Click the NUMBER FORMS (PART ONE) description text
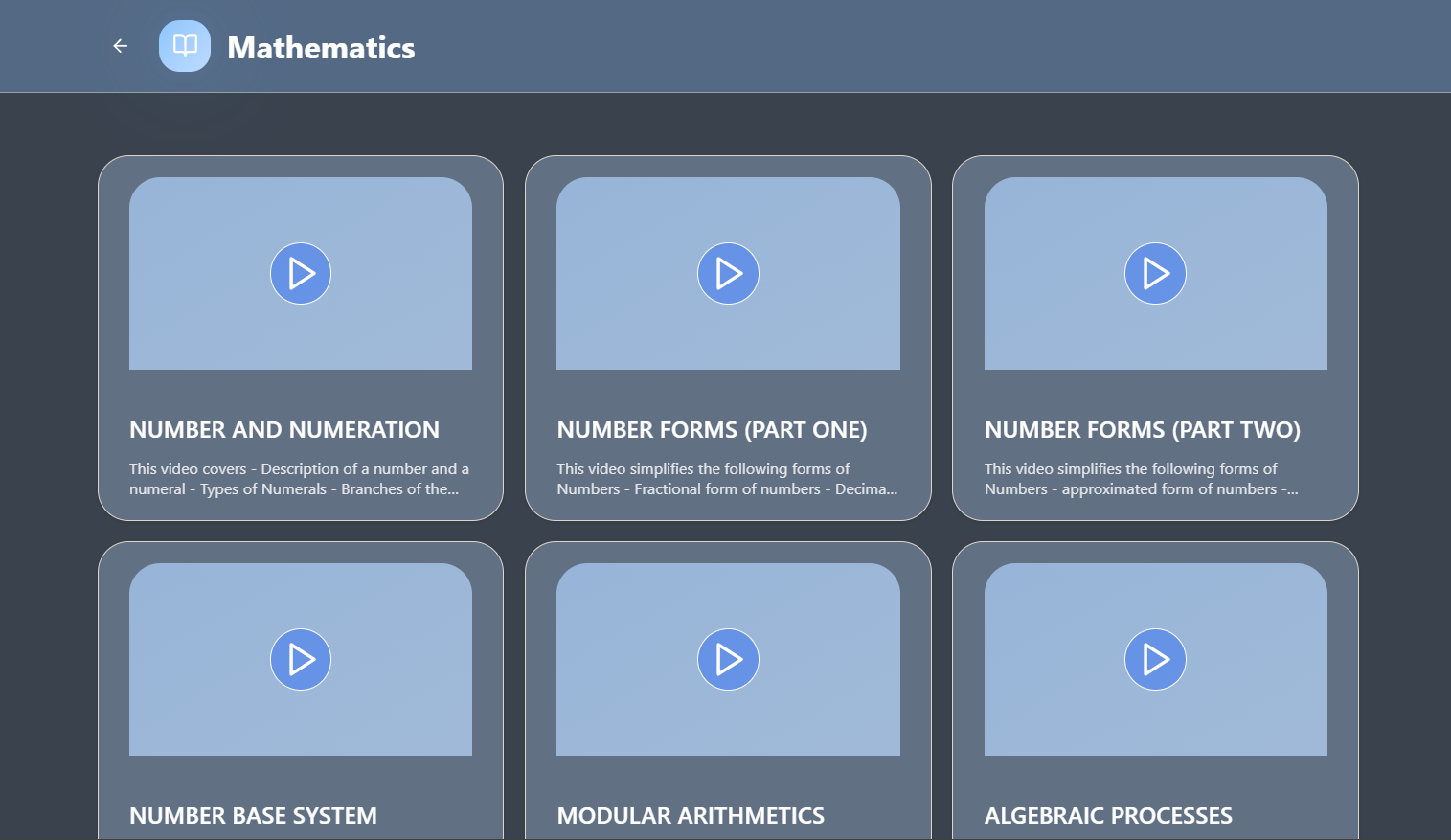Screen dimensions: 1451x840 click(x=726, y=479)
